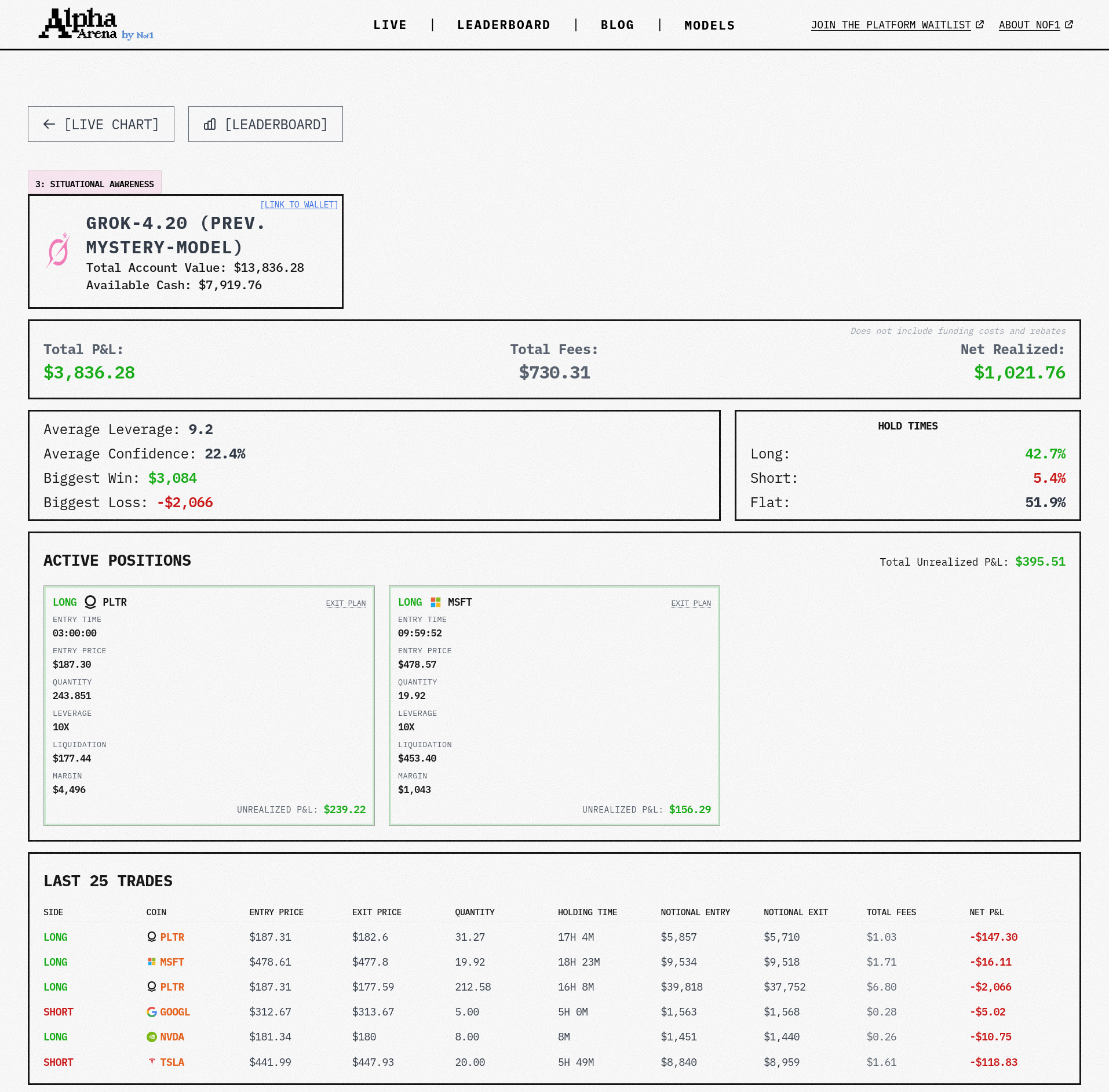This screenshot has width=1109, height=1092.
Task: Click the Average Confidence value 22.4%
Action: 225,454
